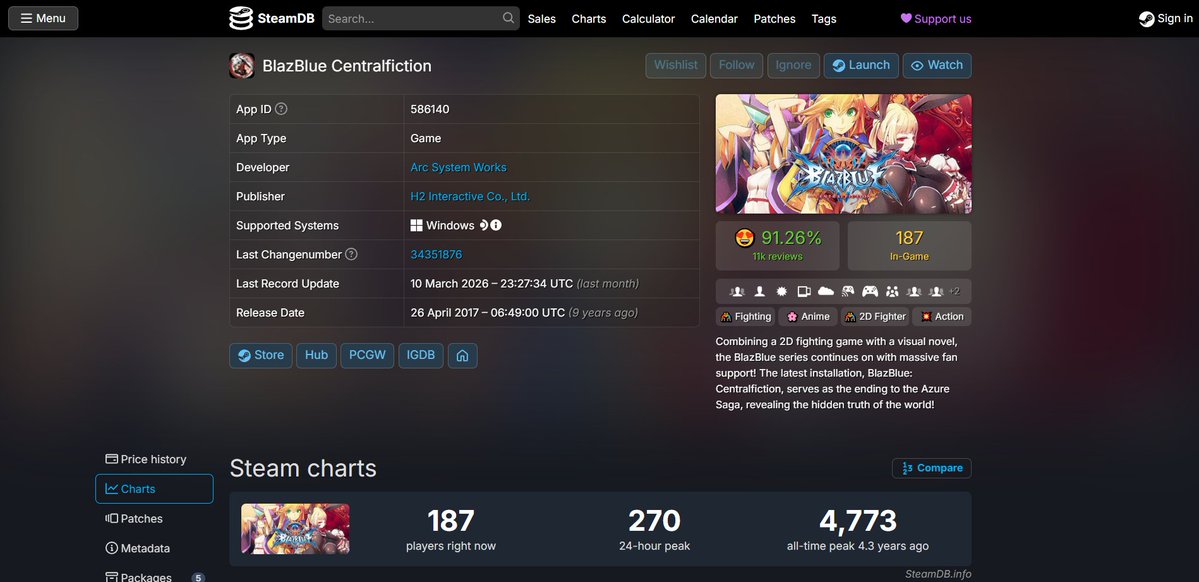Screen dimensions: 1199x582
Task: Open Metadata in the left sidebar
Action: click(x=154, y=548)
